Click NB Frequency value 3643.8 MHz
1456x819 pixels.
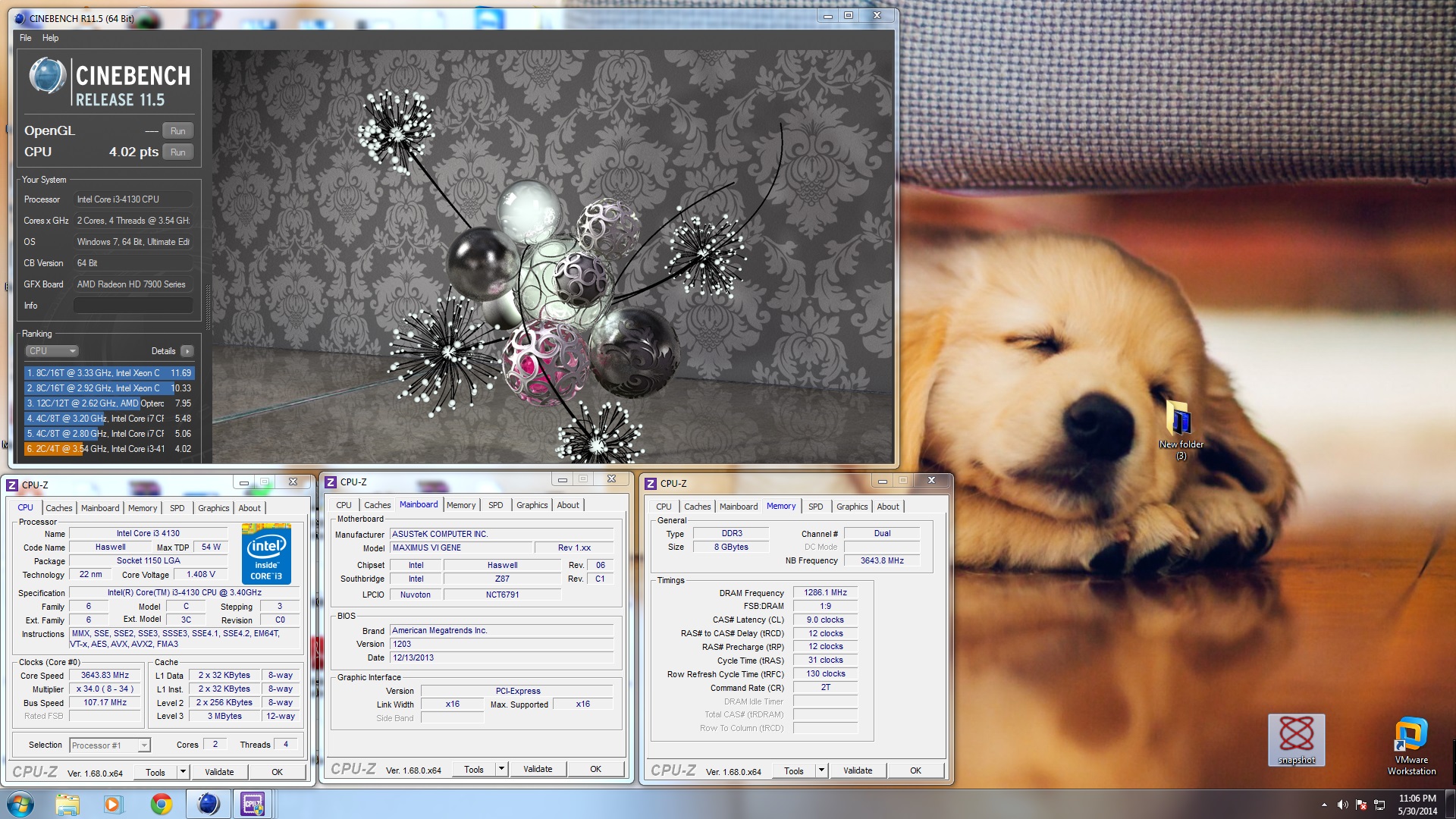click(882, 561)
